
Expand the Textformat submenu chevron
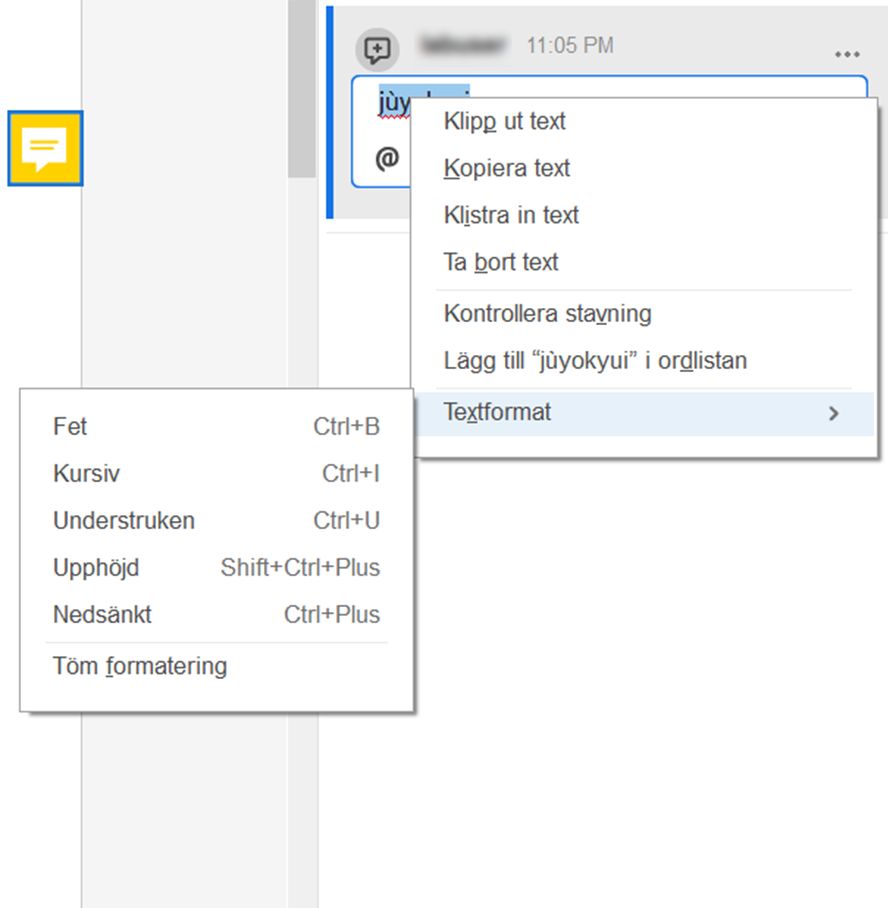point(833,412)
